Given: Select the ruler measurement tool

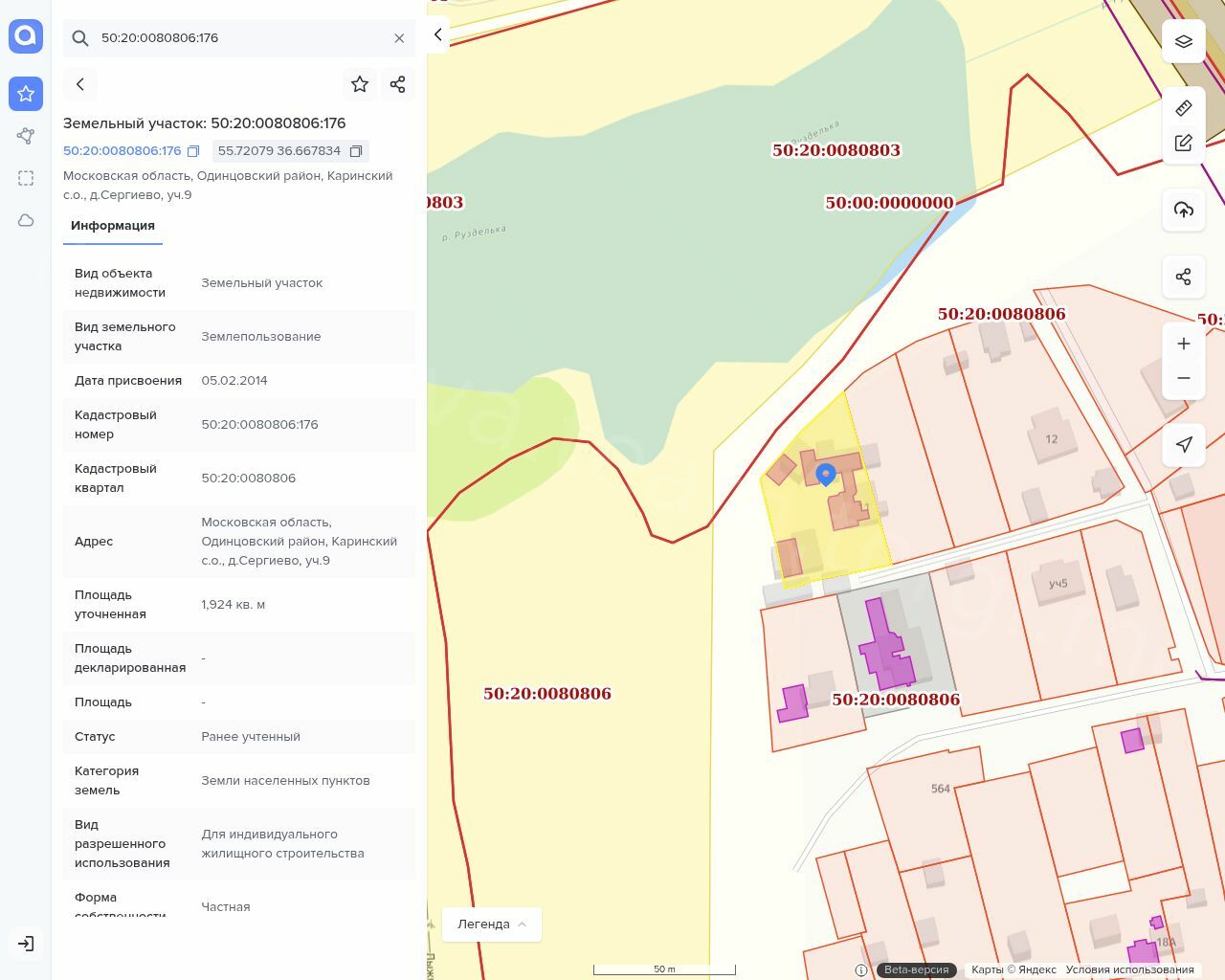Looking at the screenshot, I should pos(1183,108).
